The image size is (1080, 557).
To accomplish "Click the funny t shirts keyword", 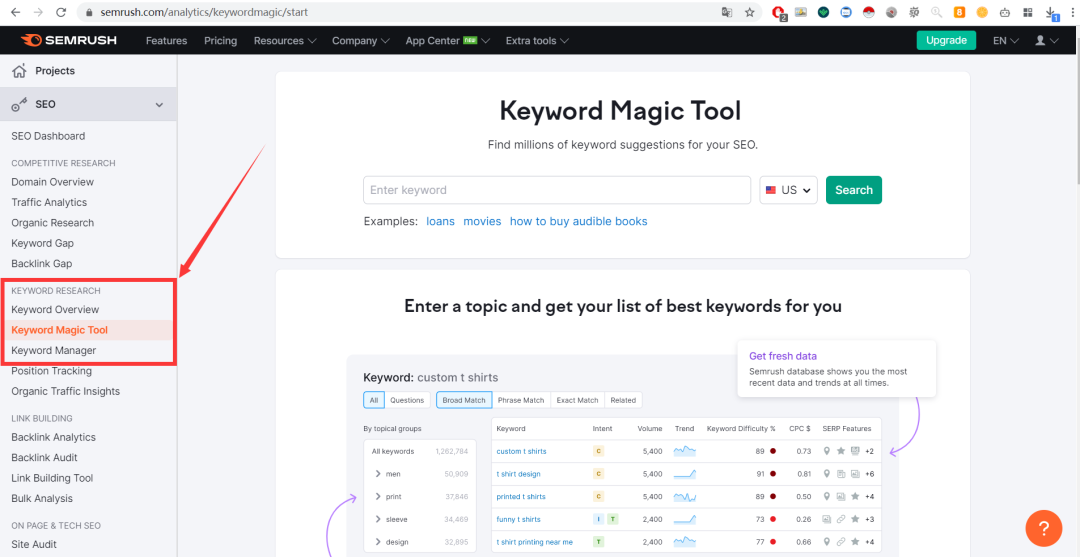I will click(x=519, y=519).
